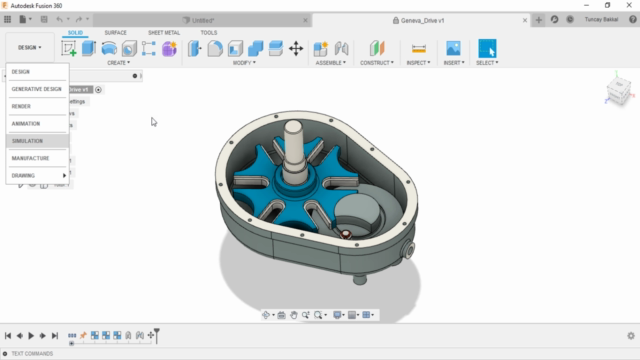This screenshot has height=360, width=640.
Task: Switch to the Sheet Metal tab
Action: pyautogui.click(x=164, y=33)
